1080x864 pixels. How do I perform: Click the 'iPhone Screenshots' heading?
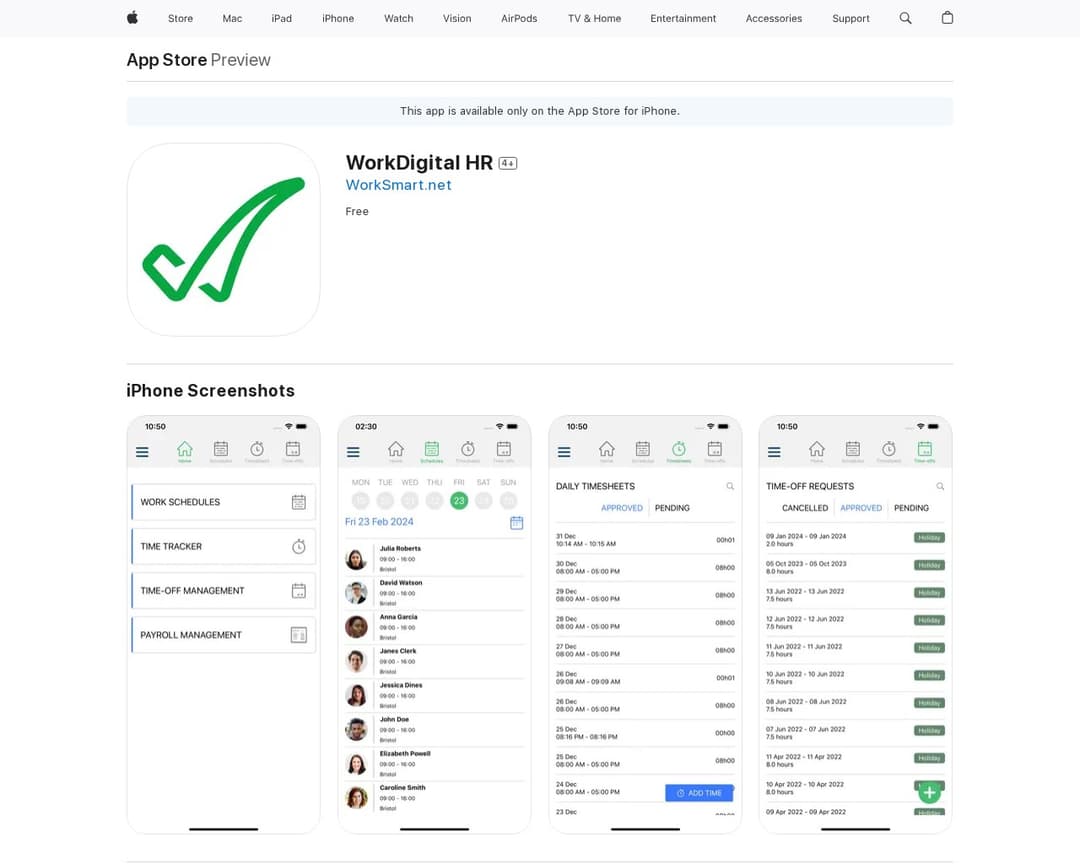pyautogui.click(x=211, y=391)
